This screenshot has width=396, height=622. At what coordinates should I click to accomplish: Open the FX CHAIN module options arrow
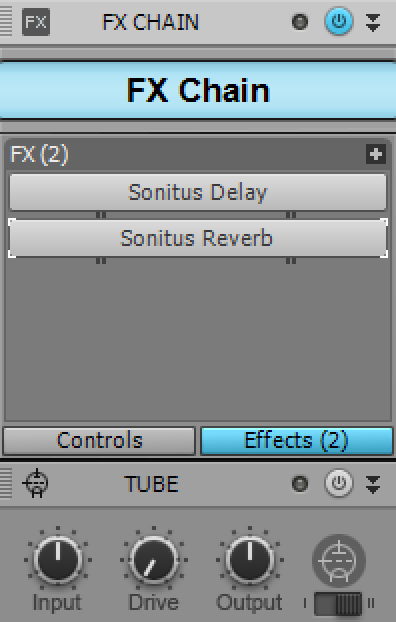pyautogui.click(x=373, y=22)
